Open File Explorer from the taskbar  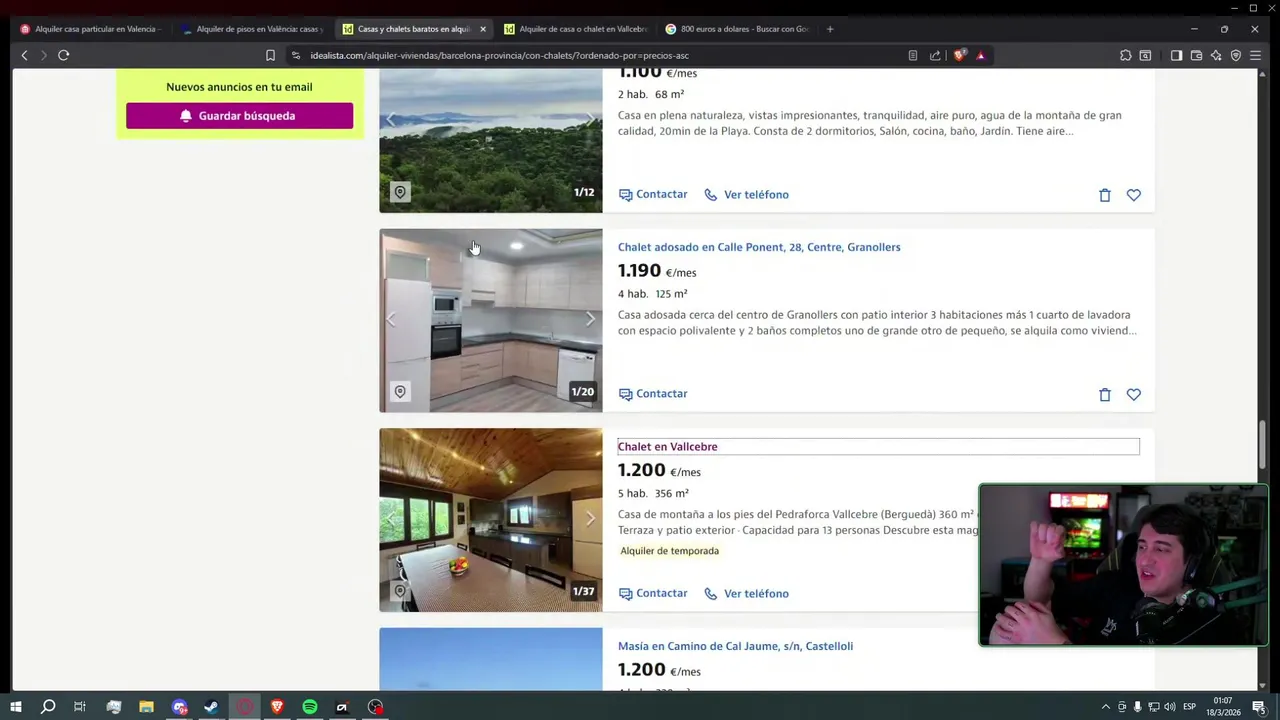146,707
